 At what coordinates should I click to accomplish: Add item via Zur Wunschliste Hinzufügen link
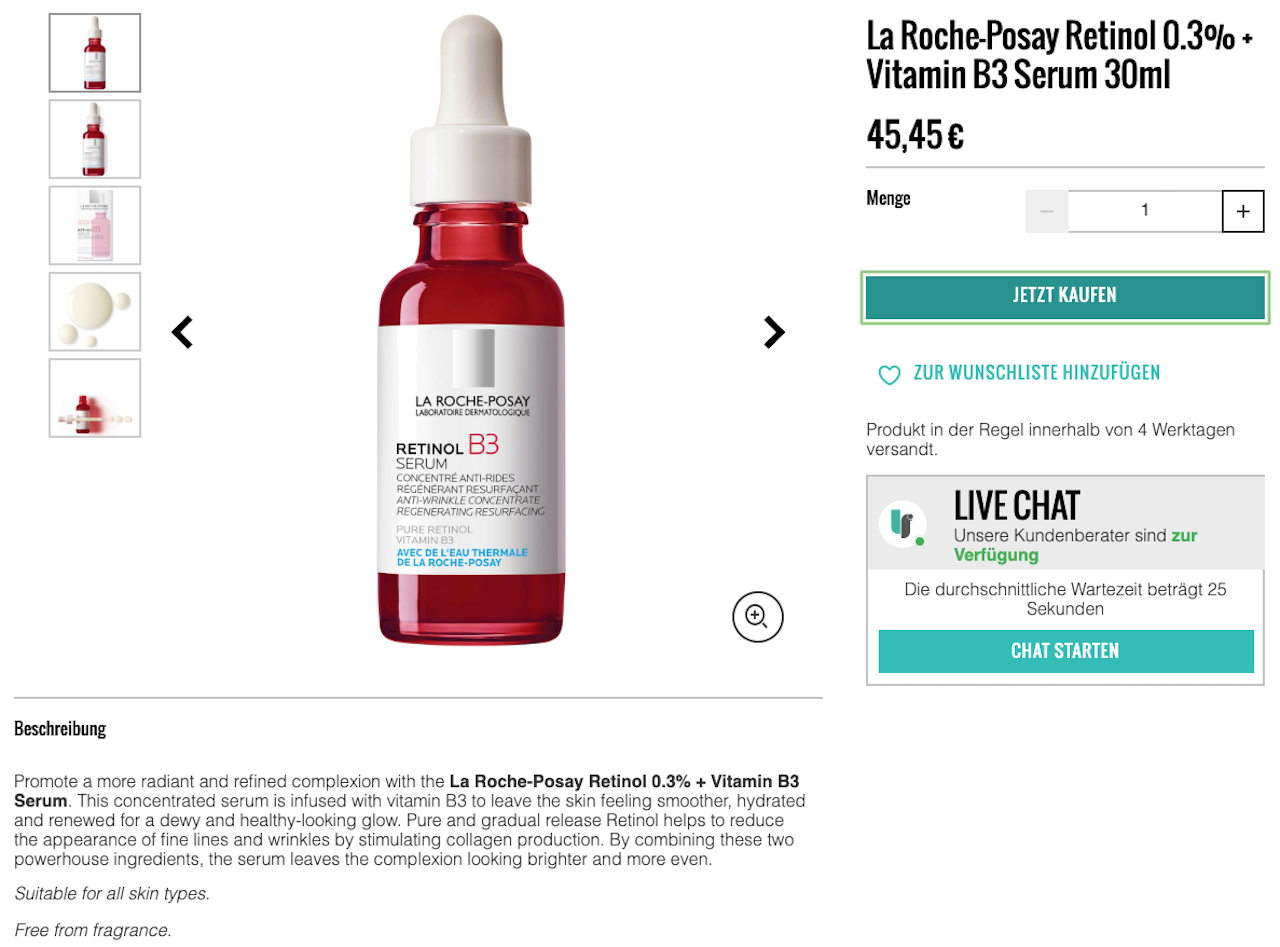[1037, 373]
